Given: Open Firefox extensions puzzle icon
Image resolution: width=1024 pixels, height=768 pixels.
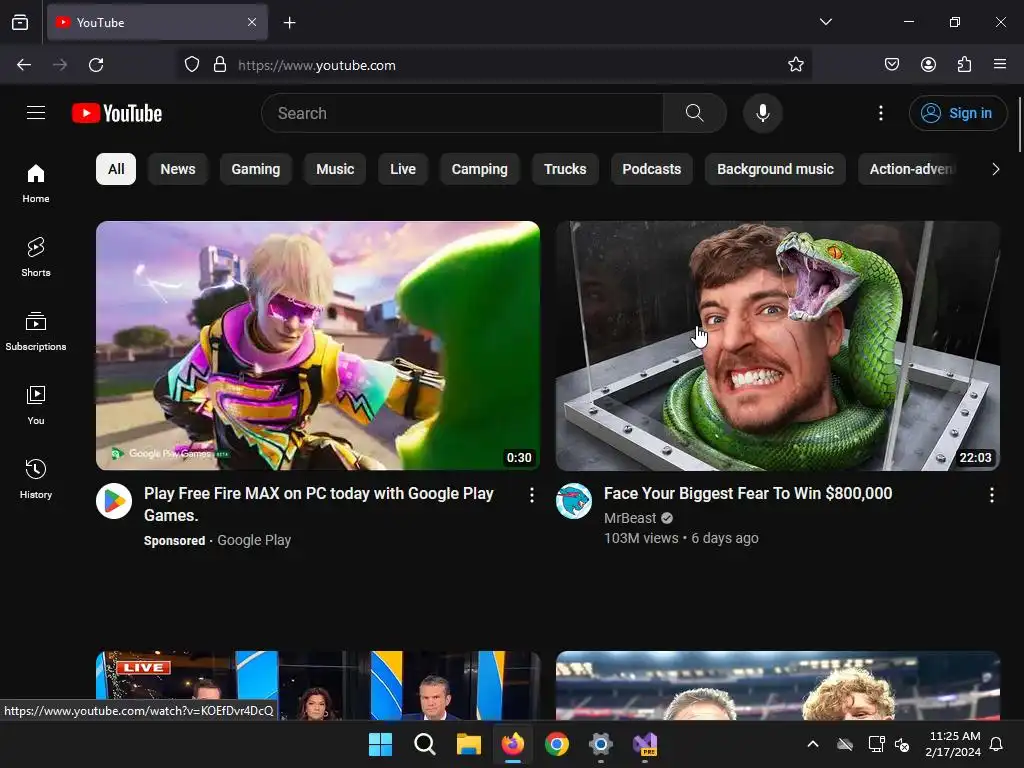Looking at the screenshot, I should point(964,65).
